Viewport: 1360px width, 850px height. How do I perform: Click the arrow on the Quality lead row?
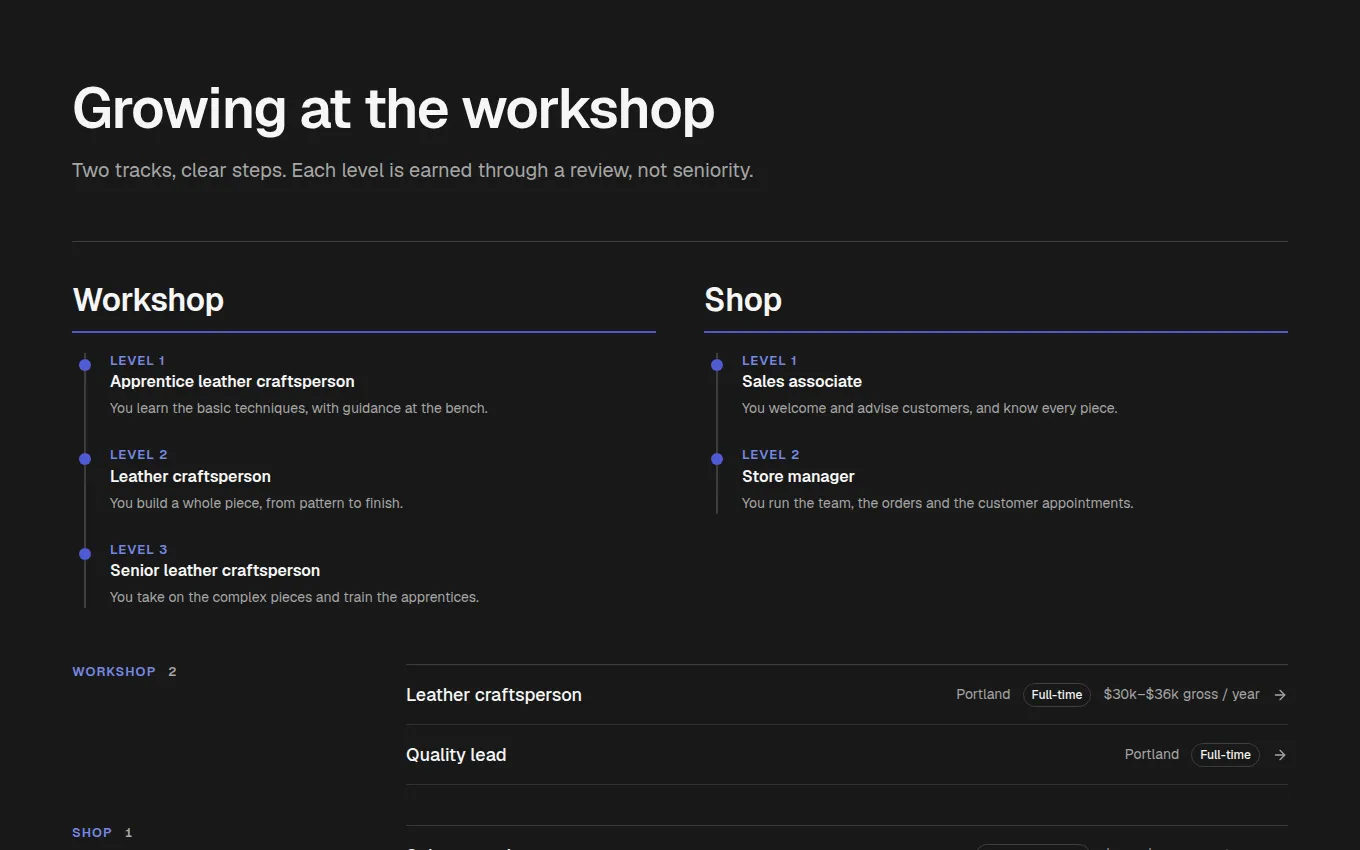(x=1280, y=755)
